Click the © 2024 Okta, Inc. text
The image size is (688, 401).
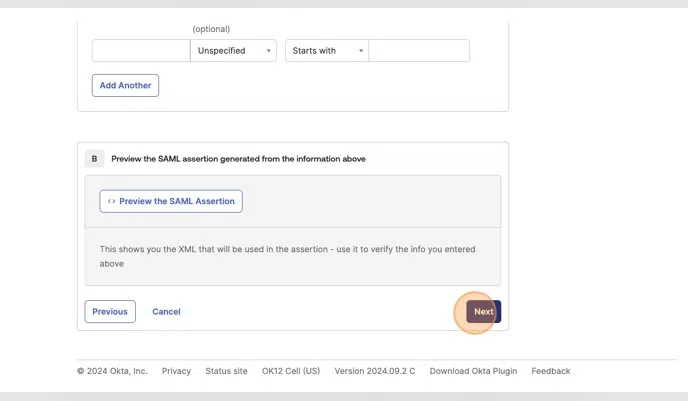112,371
